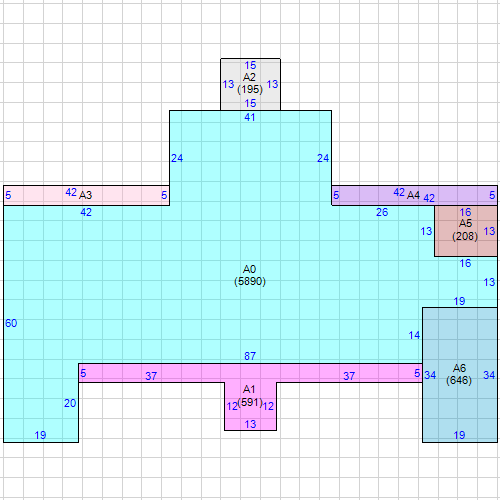Select the left 24 dimension of A0
The height and width of the screenshot is (500, 500).
[x=177, y=158]
